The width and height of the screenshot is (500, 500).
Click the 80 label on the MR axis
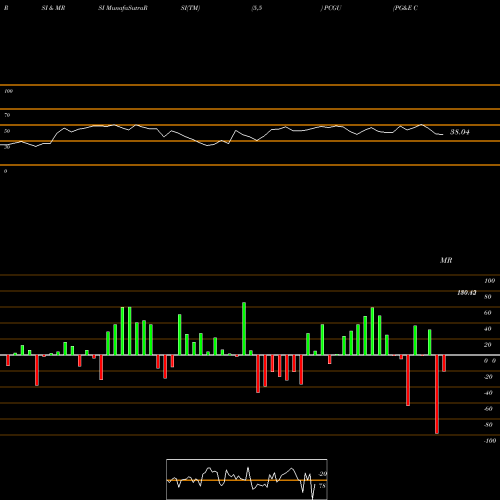tap(488, 297)
